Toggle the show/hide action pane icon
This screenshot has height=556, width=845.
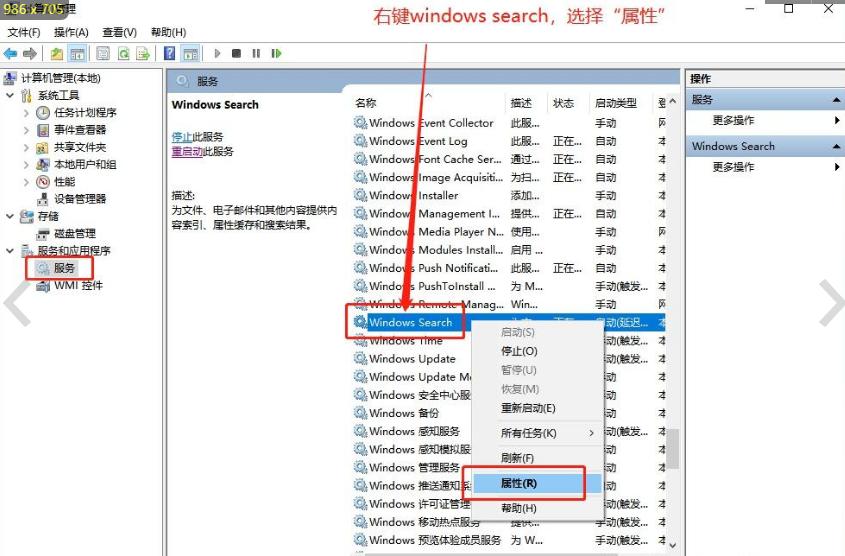(x=190, y=53)
